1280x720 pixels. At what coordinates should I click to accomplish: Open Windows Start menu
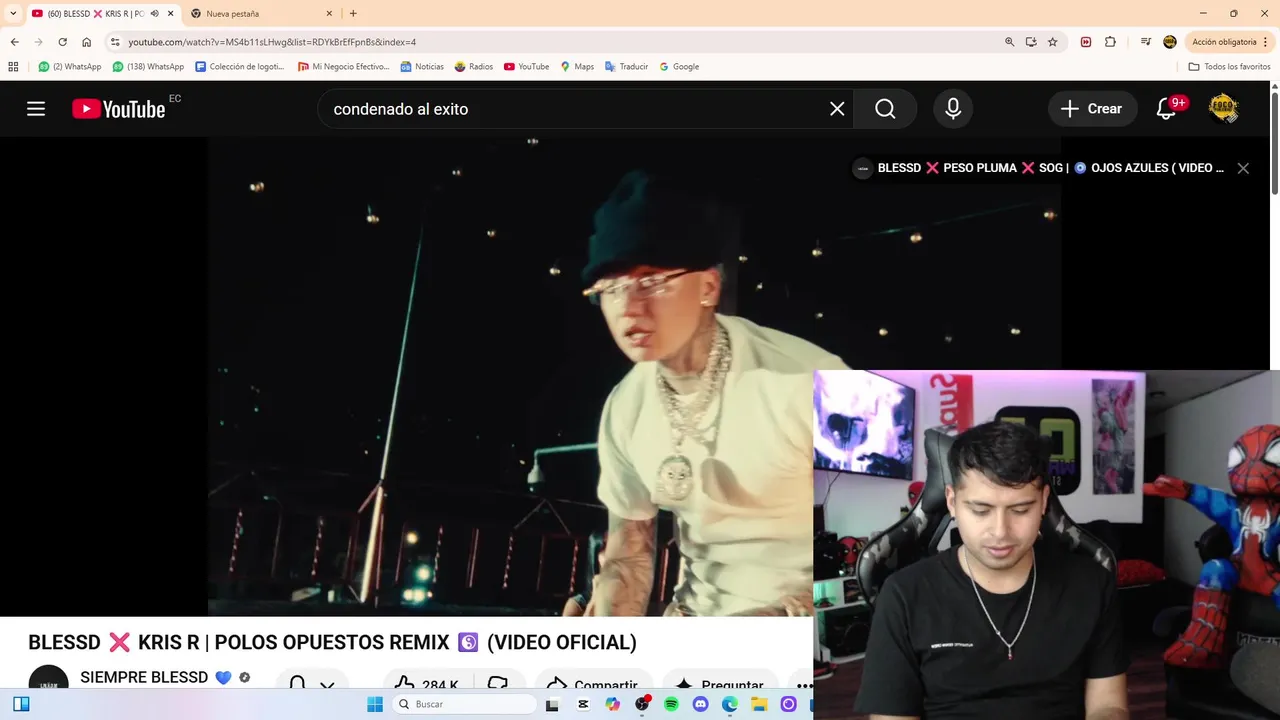coord(375,704)
